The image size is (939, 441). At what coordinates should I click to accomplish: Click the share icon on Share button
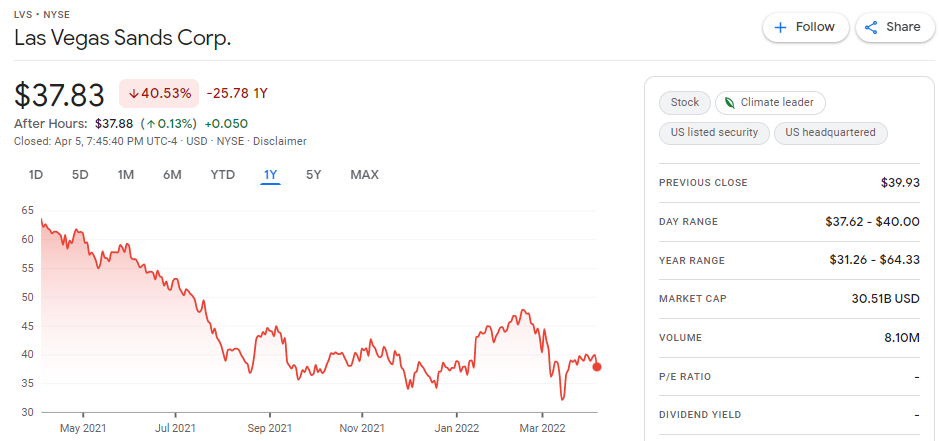coord(871,28)
